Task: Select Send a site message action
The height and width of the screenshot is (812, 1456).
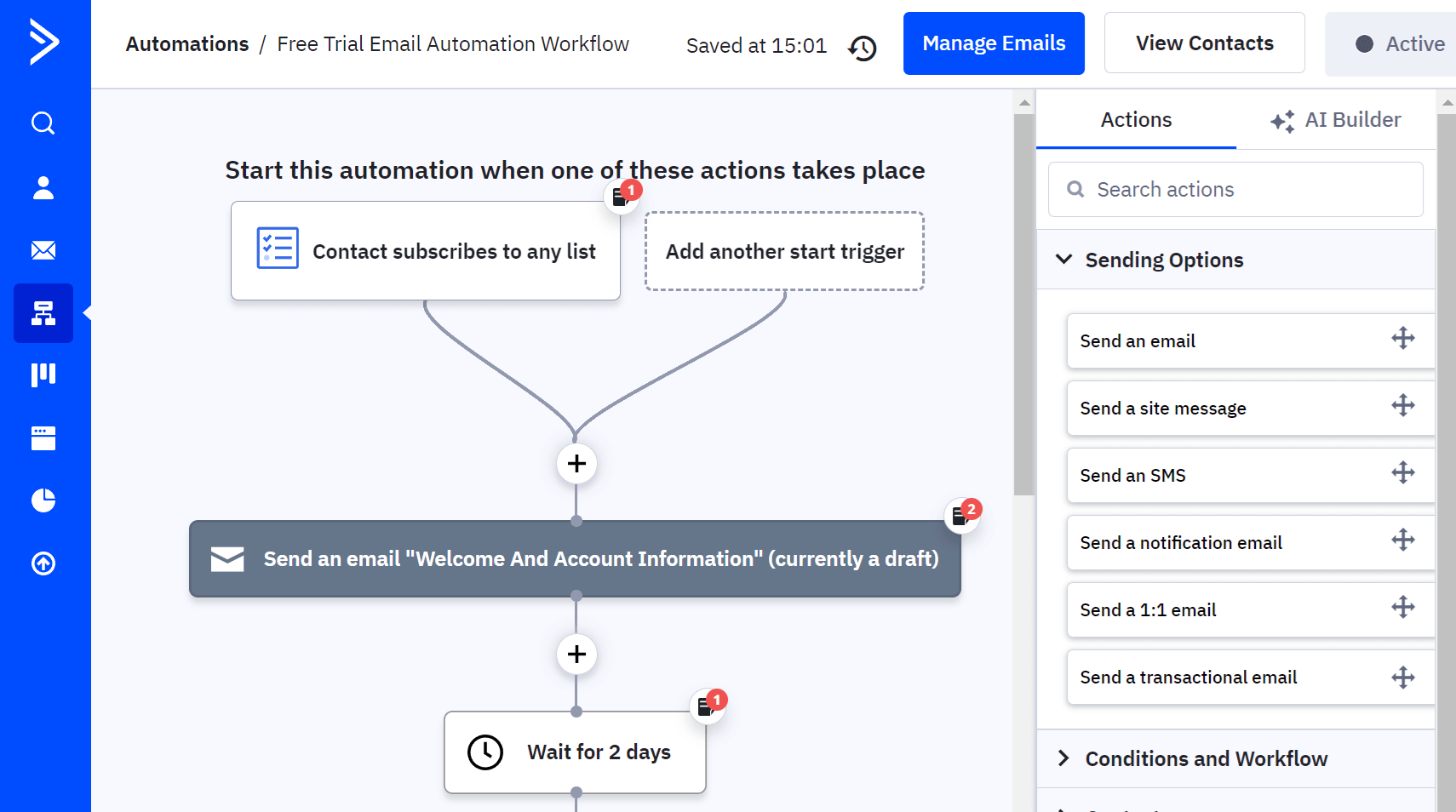Action: 1250,408
